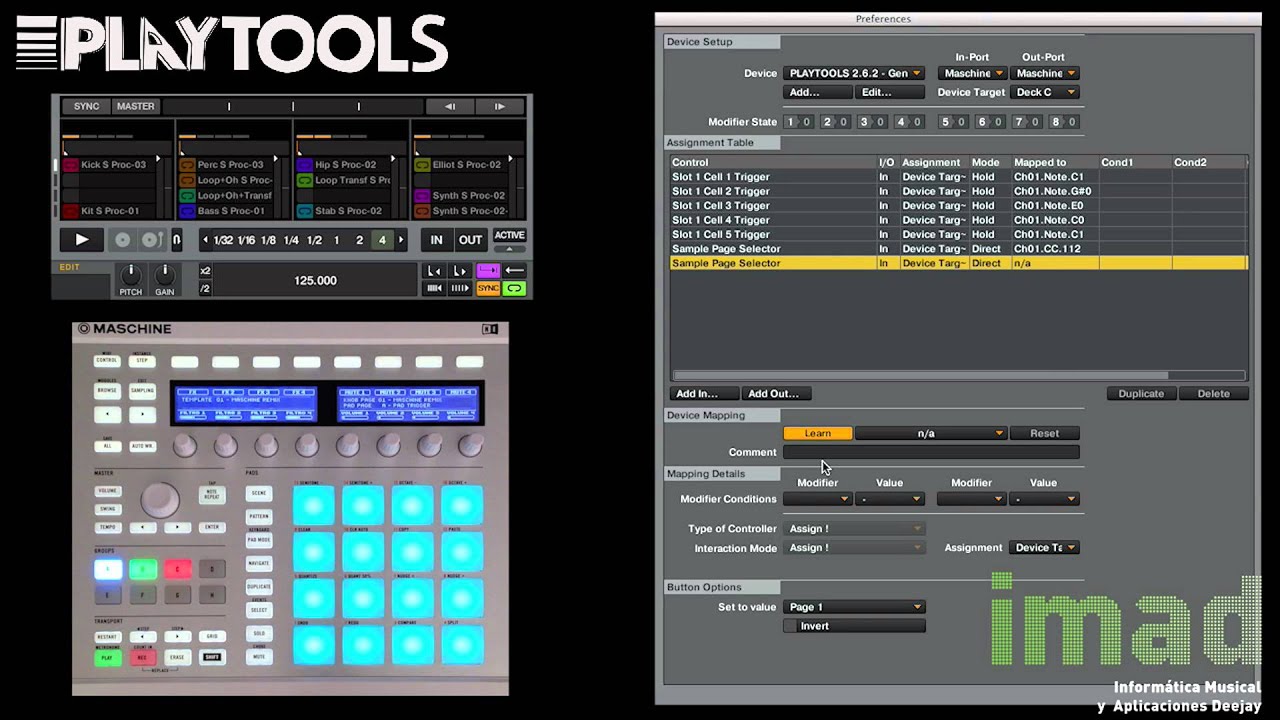The height and width of the screenshot is (720, 1280).
Task: Click Hip S Proc-02 purple cell icon
Action: [304, 165]
